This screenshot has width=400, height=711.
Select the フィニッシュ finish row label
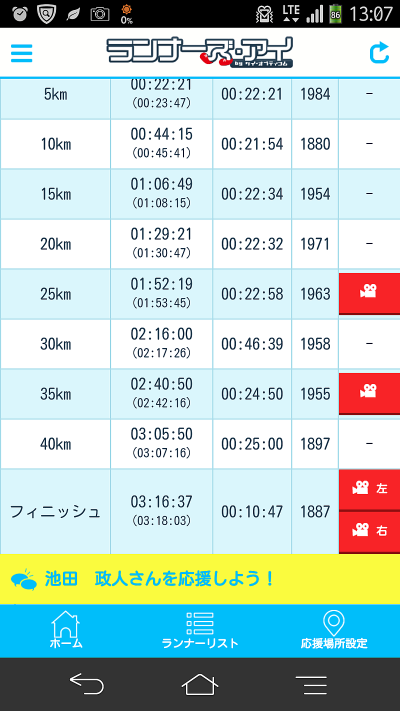pyautogui.click(x=55, y=511)
